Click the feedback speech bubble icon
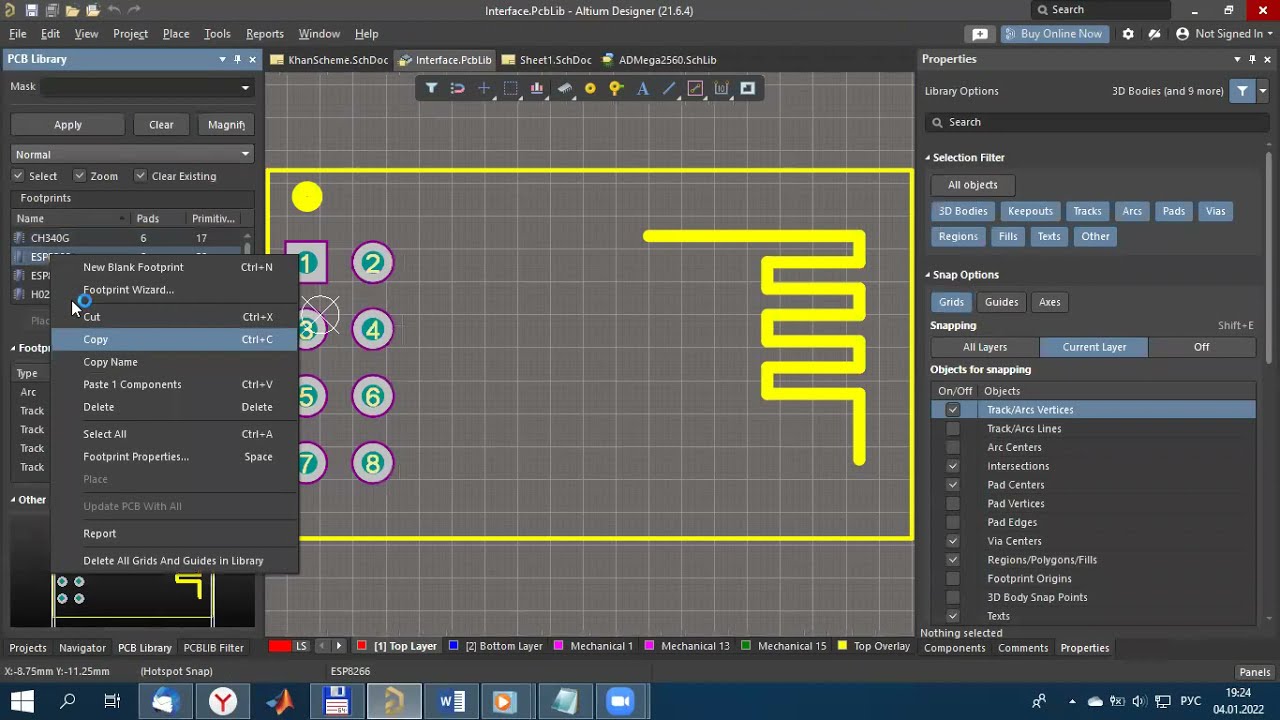 point(980,34)
